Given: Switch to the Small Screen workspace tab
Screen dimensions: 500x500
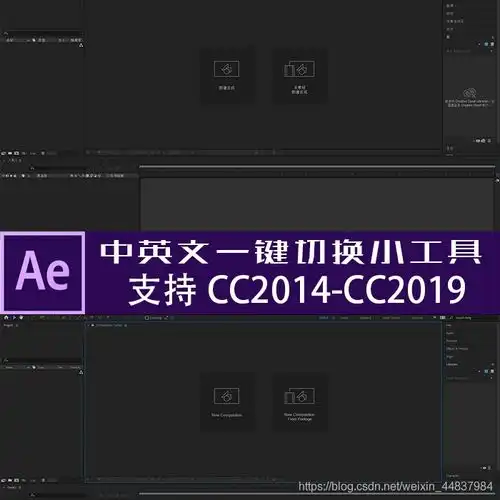Looking at the screenshot, I should pos(391,318).
